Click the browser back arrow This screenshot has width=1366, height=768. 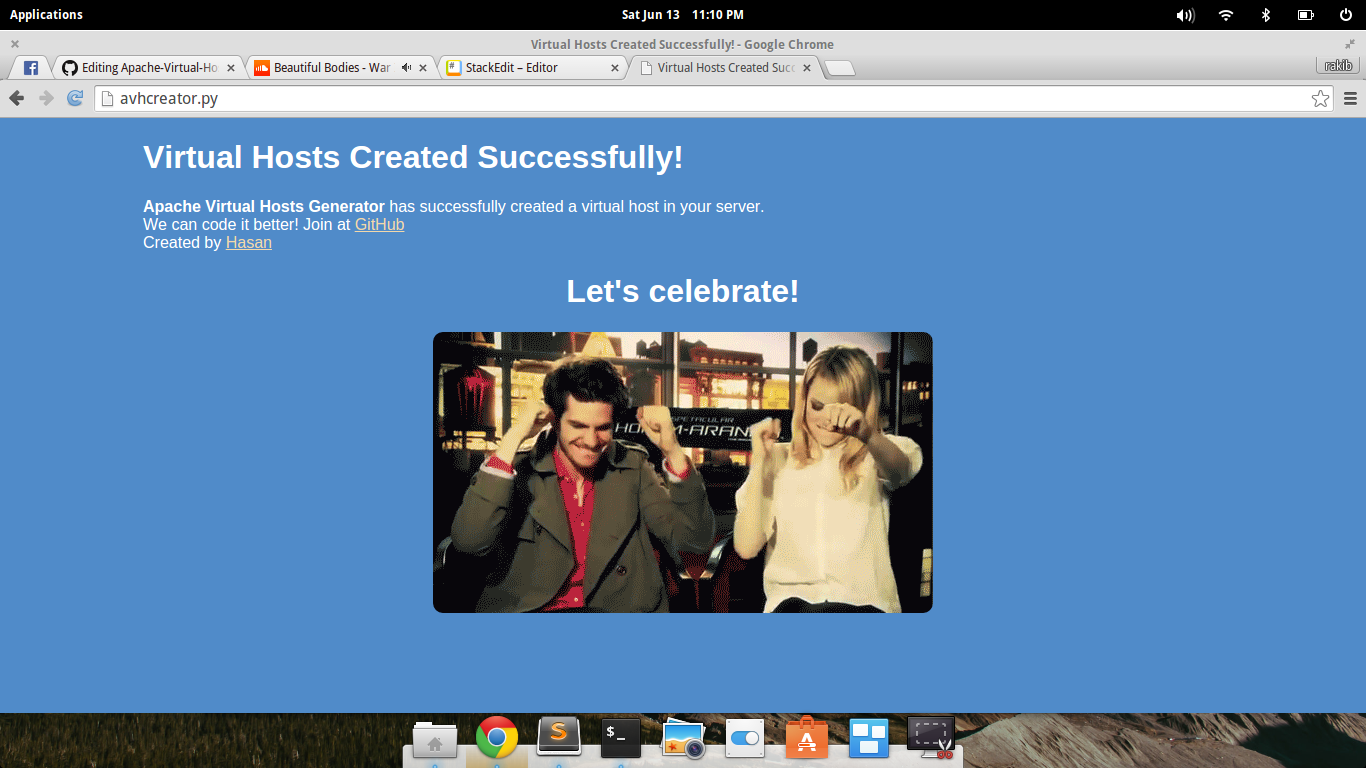(16, 98)
